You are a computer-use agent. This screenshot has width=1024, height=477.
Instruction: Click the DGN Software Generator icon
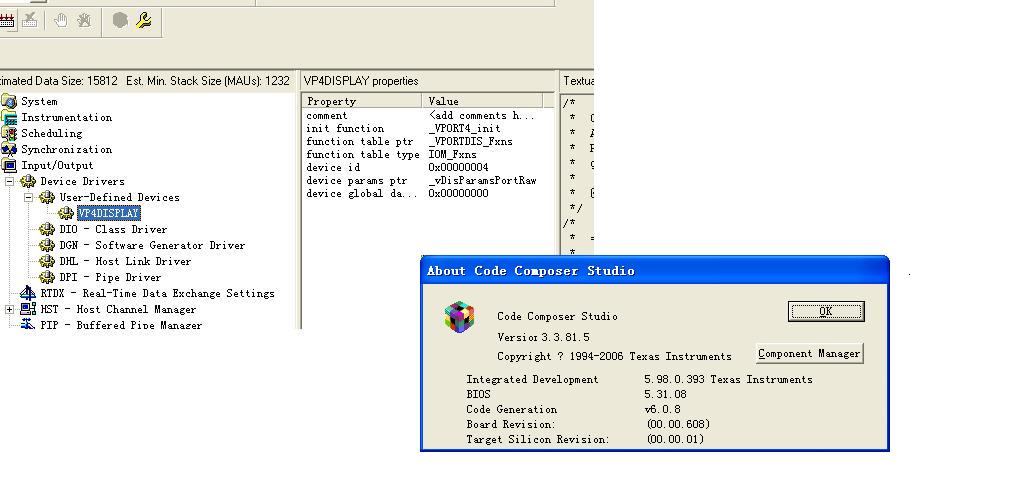tap(47, 245)
